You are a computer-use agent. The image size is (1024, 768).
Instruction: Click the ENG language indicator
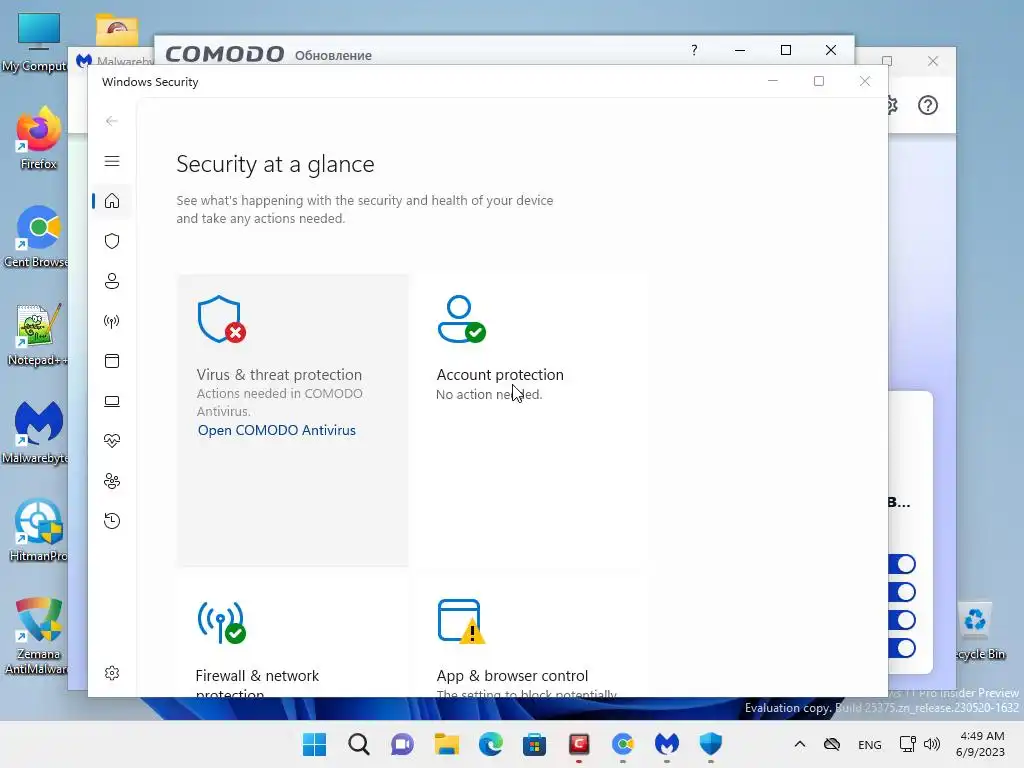tap(869, 744)
